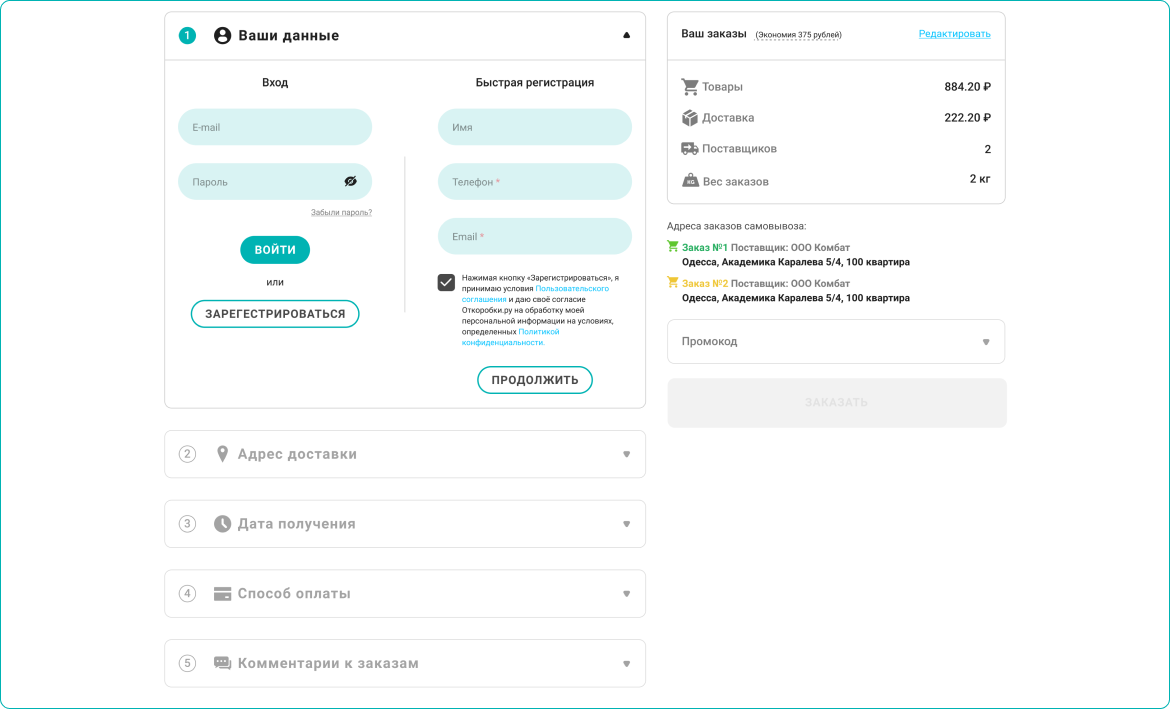Uncheck the user agreement consent checkbox
Image resolution: width=1170 pixels, height=709 pixels.
446,283
